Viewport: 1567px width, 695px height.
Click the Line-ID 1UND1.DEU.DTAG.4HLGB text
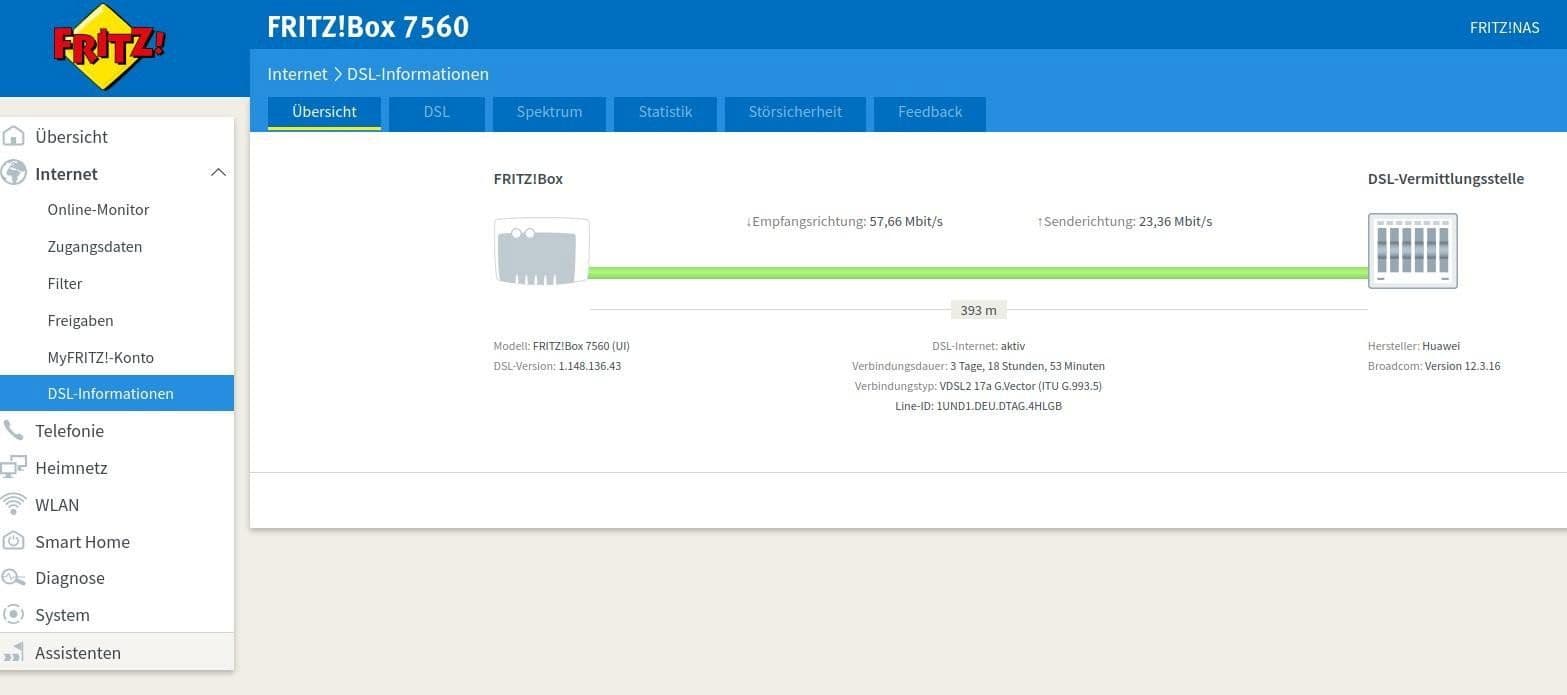click(x=978, y=406)
